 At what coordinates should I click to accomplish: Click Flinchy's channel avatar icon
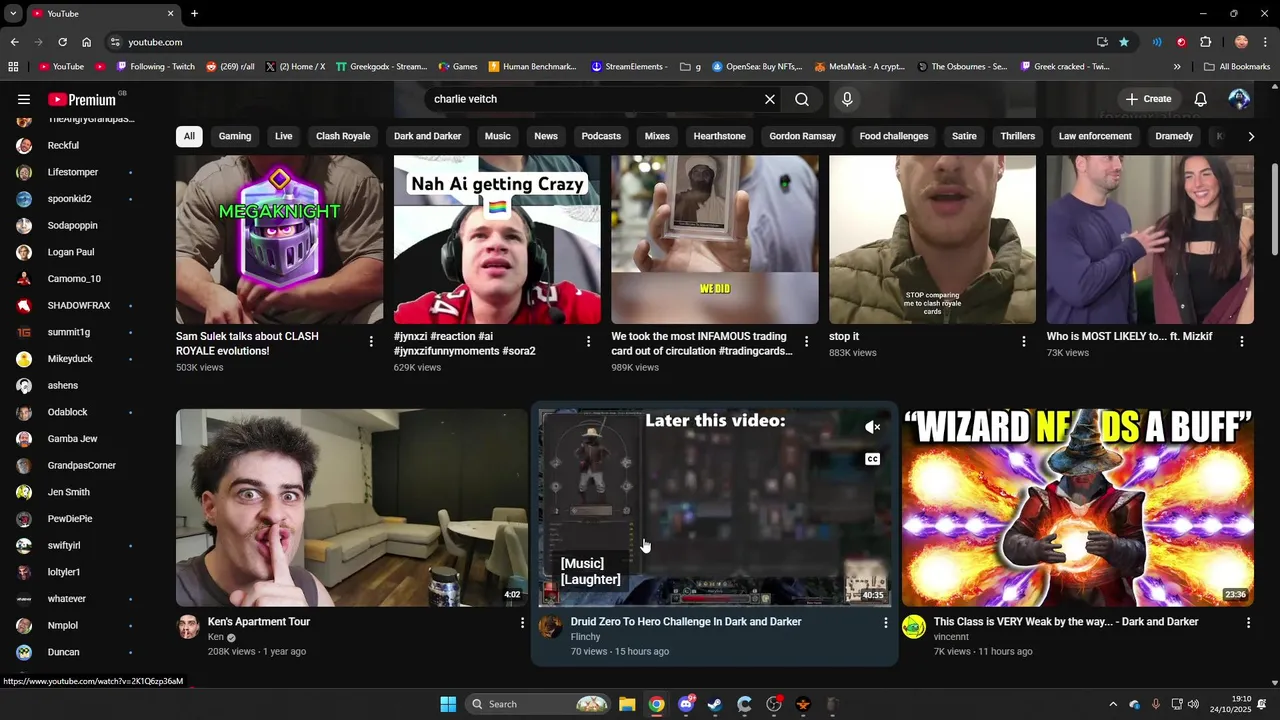551,627
